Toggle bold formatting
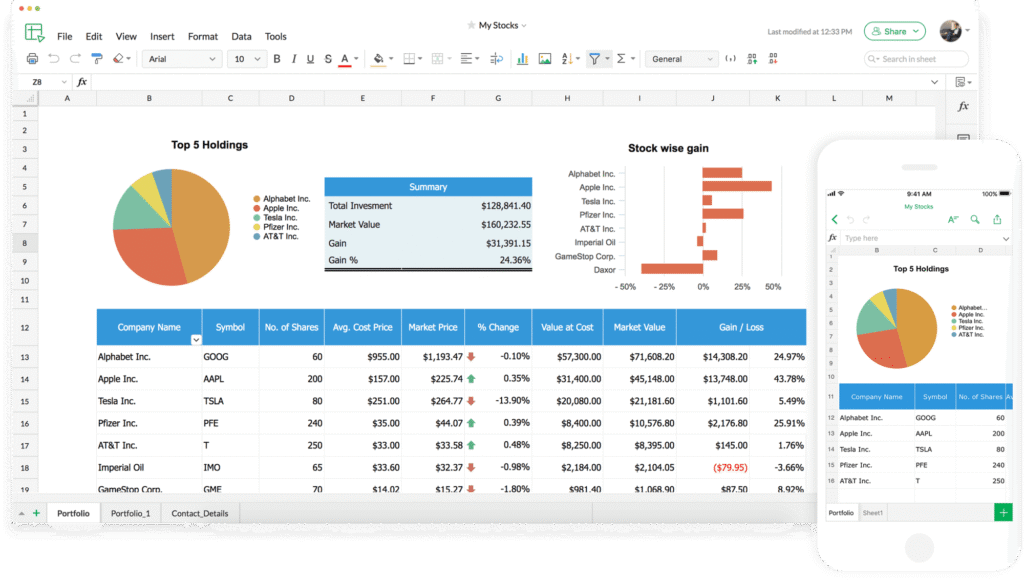The width and height of the screenshot is (1024, 582). click(277, 59)
